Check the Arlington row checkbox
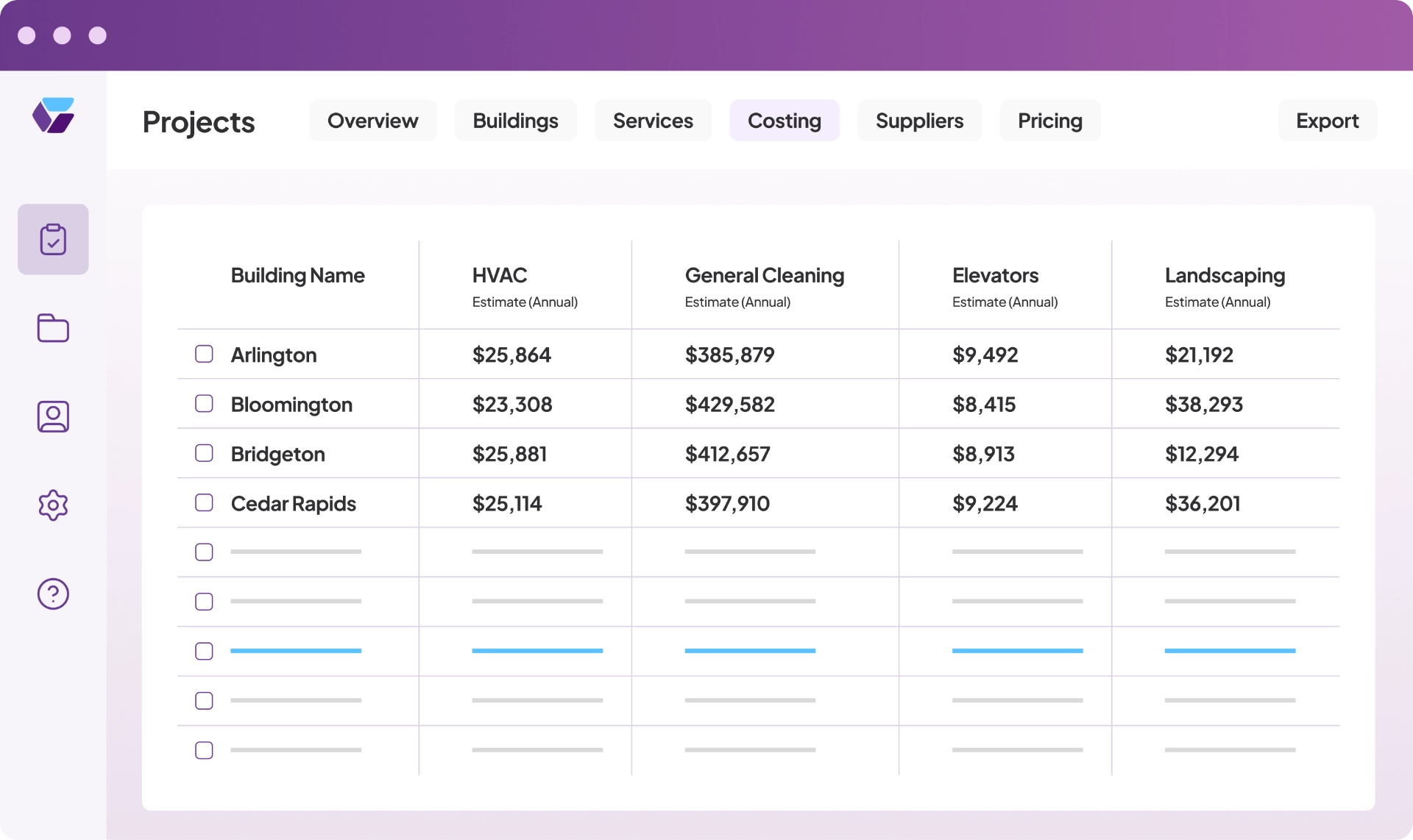Screen dimensions: 1413x840 point(204,354)
